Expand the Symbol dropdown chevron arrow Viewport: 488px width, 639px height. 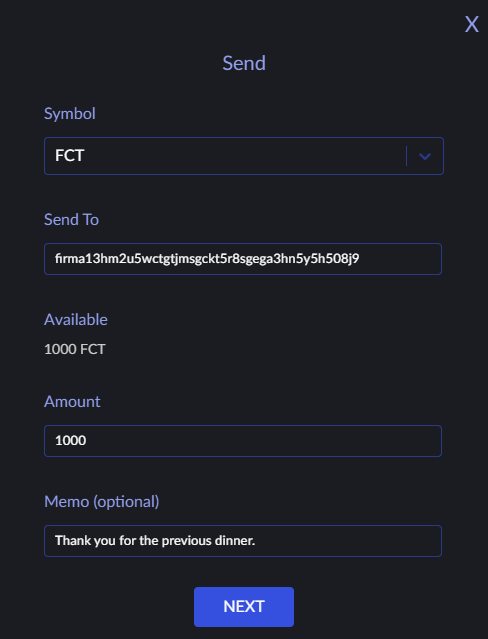(x=425, y=156)
